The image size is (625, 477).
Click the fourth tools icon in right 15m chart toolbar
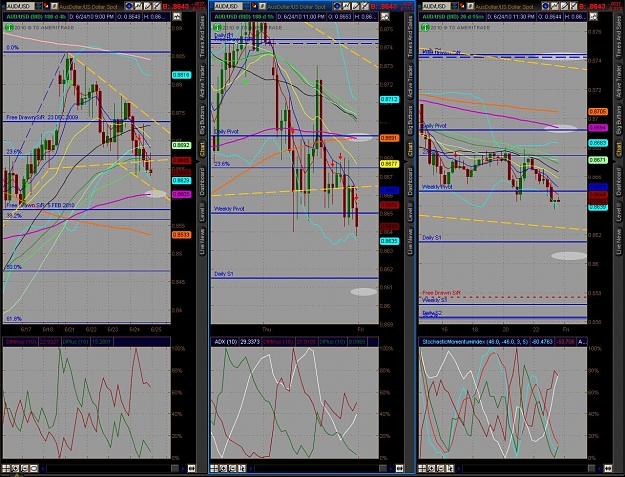[574, 6]
